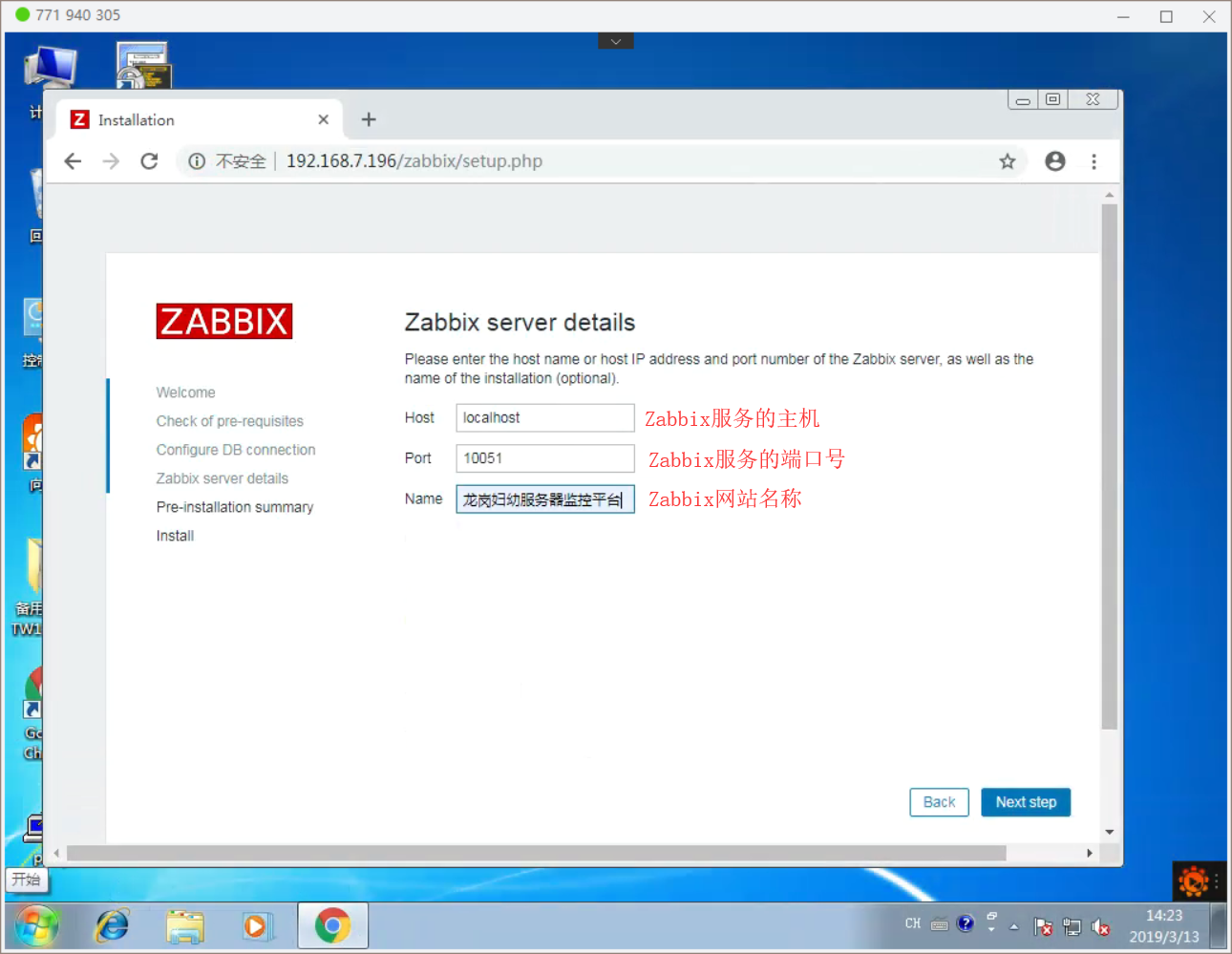1232x954 pixels.
Task: Show hidden system tray icons
Action: click(x=1014, y=926)
